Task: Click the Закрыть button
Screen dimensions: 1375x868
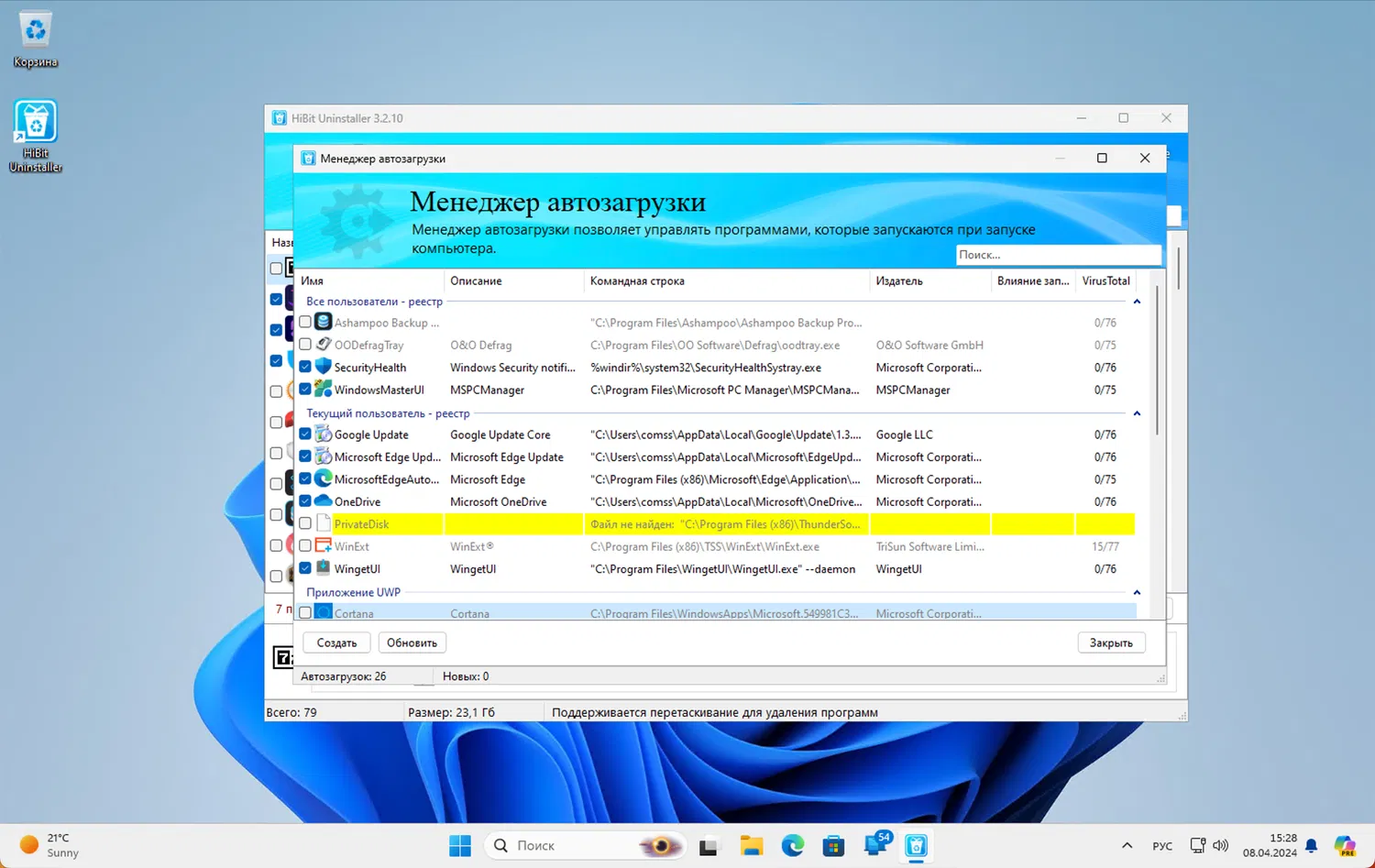Action: pyautogui.click(x=1111, y=643)
